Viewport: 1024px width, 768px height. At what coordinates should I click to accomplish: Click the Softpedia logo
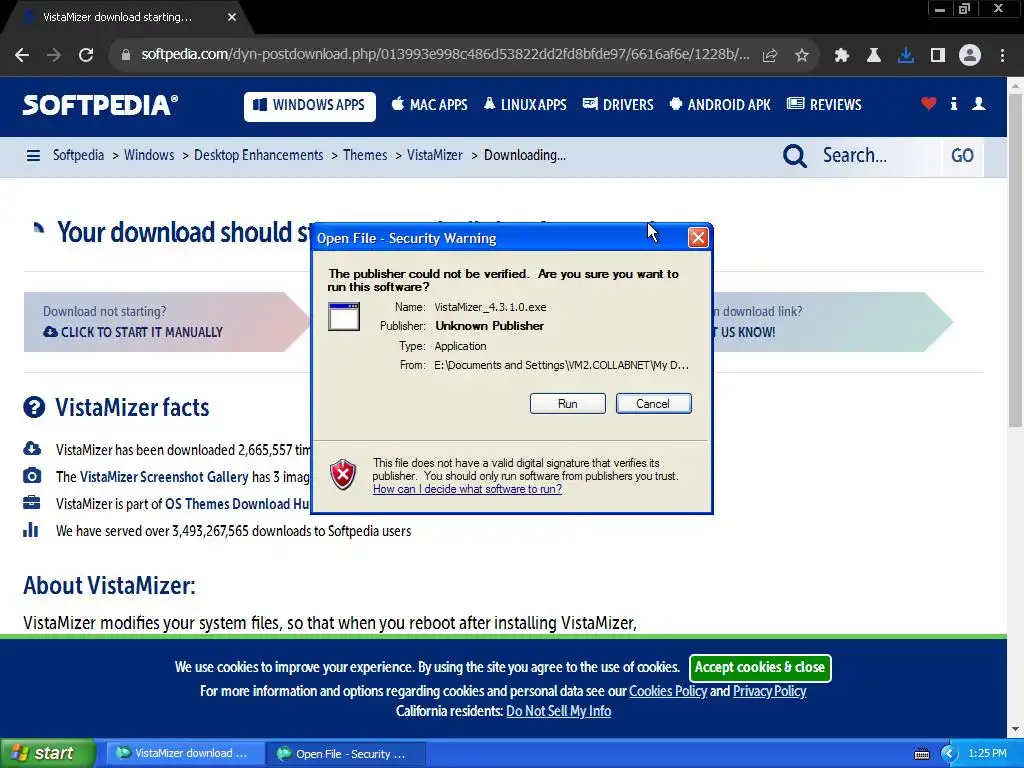100,104
